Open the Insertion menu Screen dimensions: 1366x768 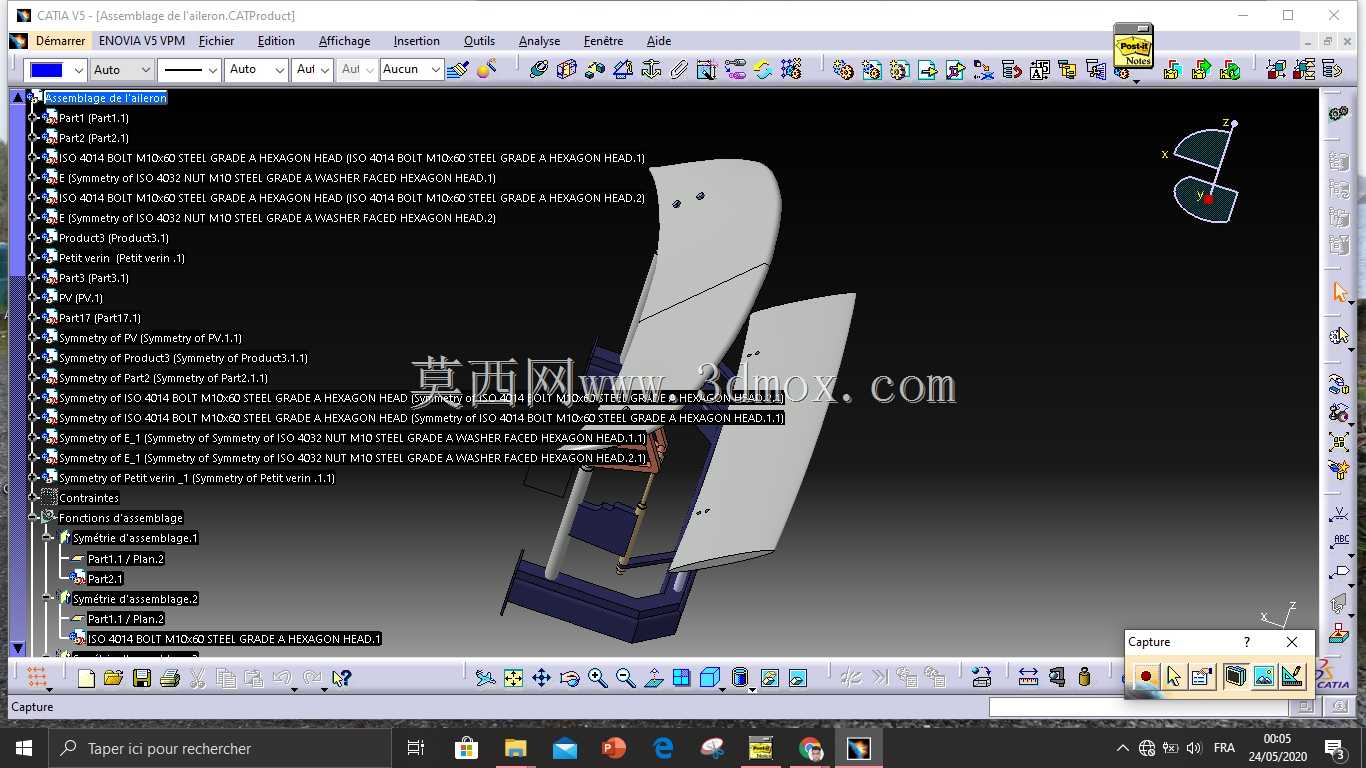pos(417,41)
